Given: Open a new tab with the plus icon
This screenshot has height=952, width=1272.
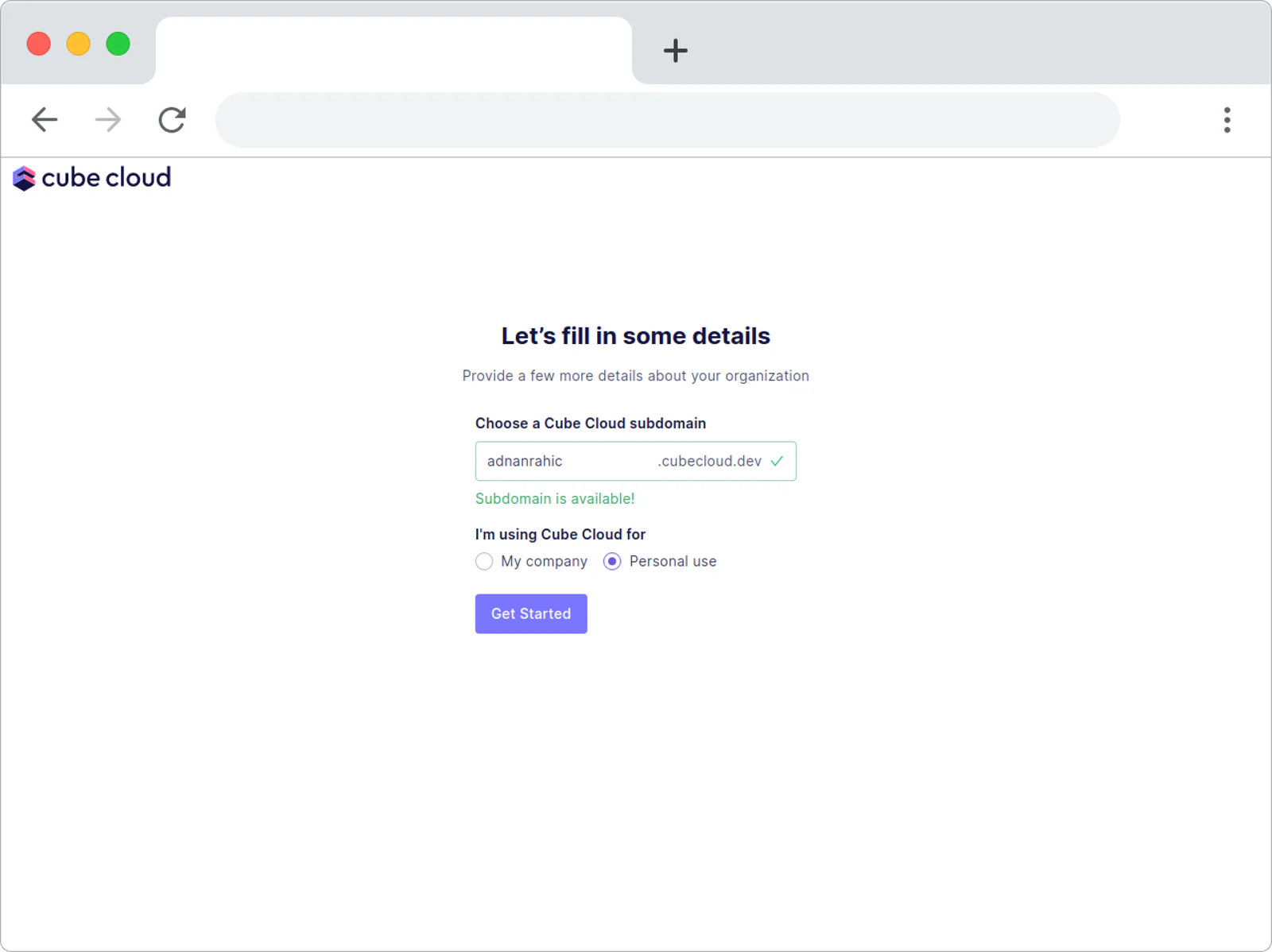Looking at the screenshot, I should coord(675,51).
